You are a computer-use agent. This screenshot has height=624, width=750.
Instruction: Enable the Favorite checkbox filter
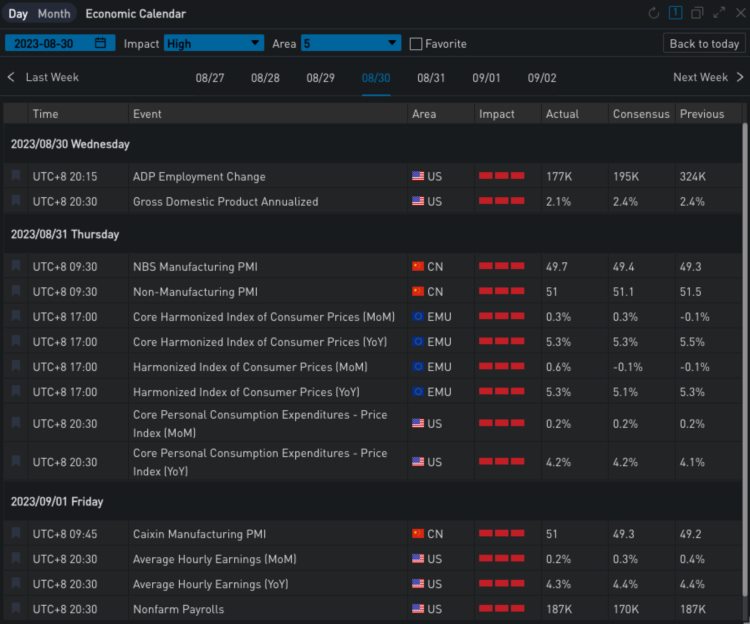click(417, 44)
